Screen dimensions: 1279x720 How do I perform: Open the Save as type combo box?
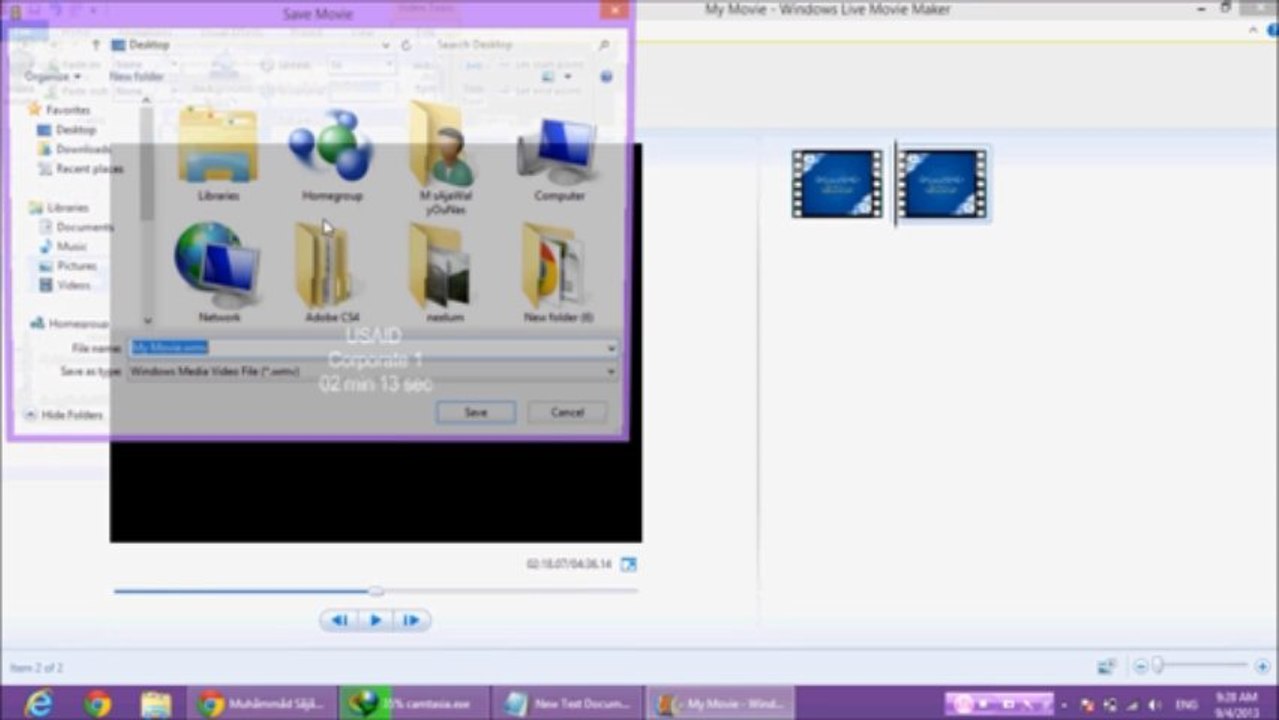374,371
